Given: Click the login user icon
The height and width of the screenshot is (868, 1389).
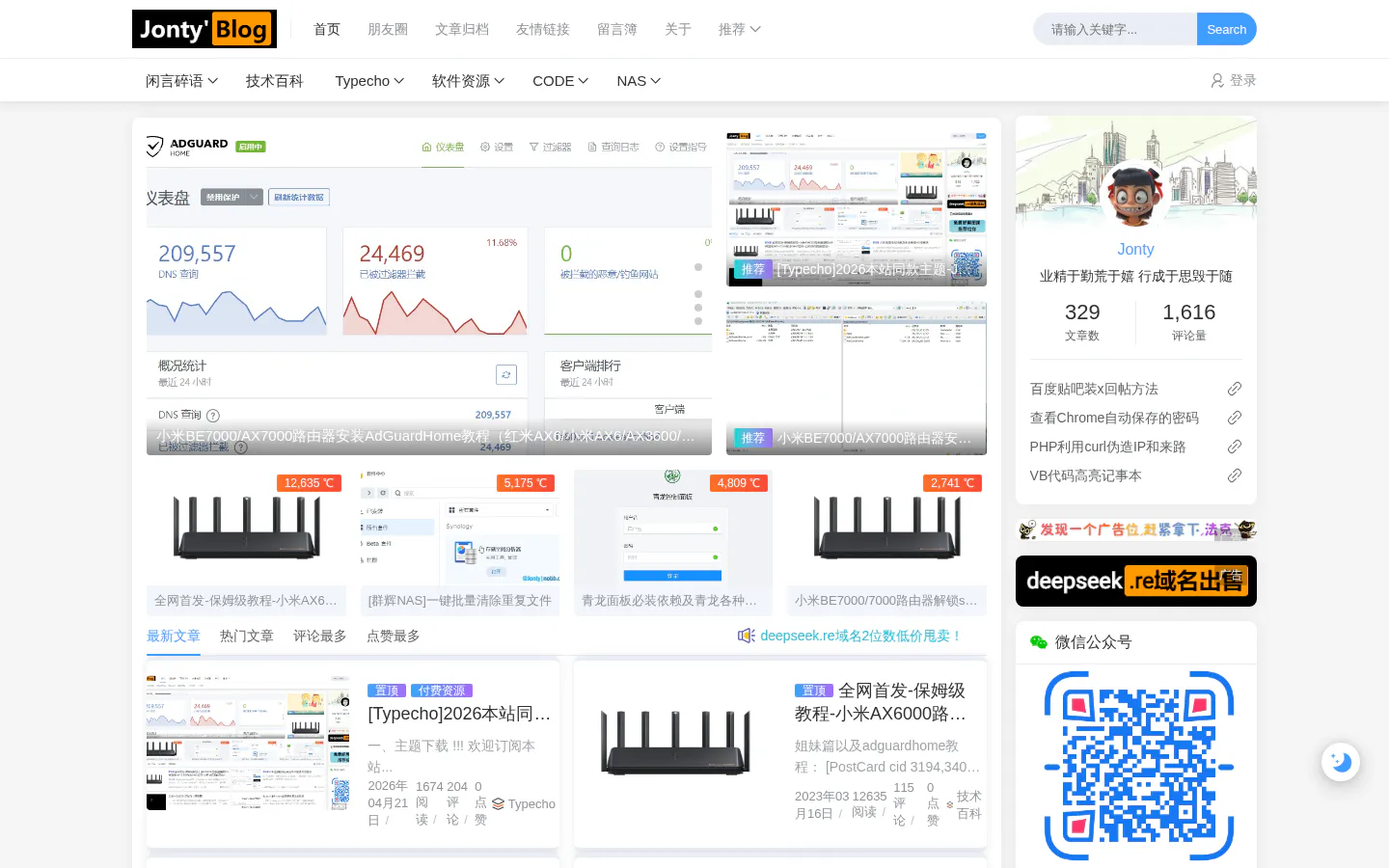Looking at the screenshot, I should 1217,81.
